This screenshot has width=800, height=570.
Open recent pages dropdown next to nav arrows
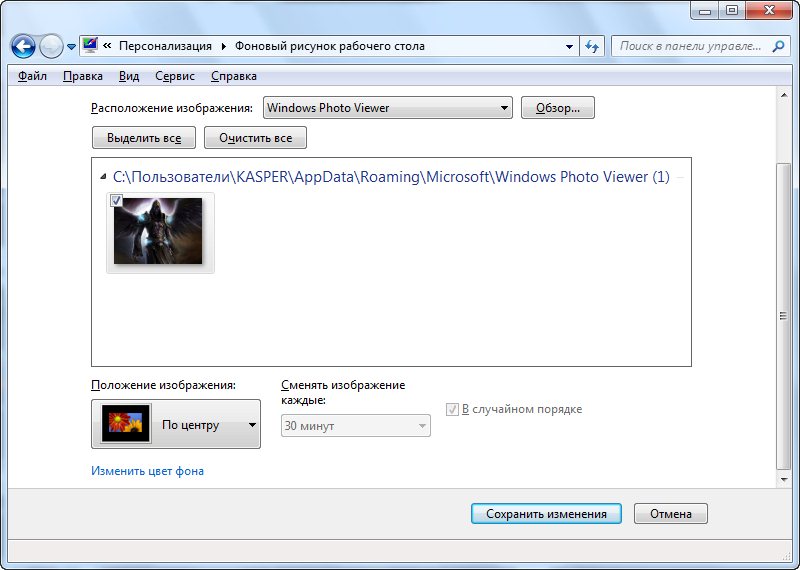(x=71, y=47)
